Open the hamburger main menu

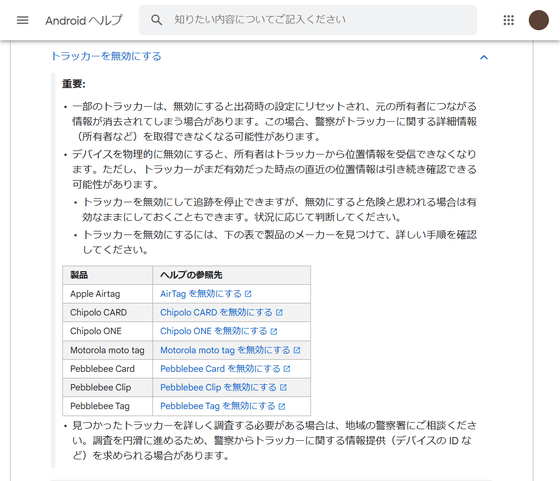(x=22, y=20)
